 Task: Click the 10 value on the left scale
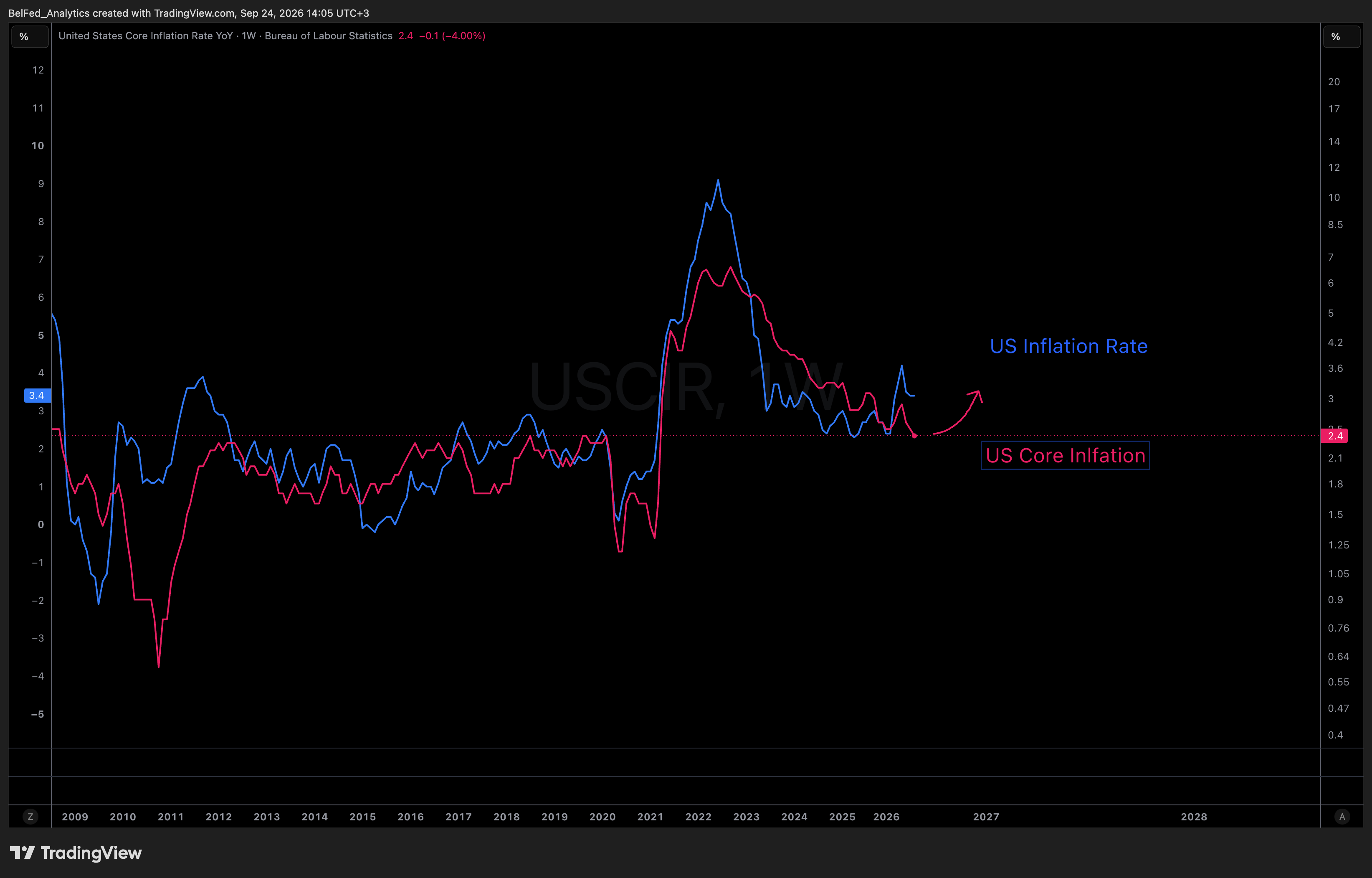(x=38, y=145)
